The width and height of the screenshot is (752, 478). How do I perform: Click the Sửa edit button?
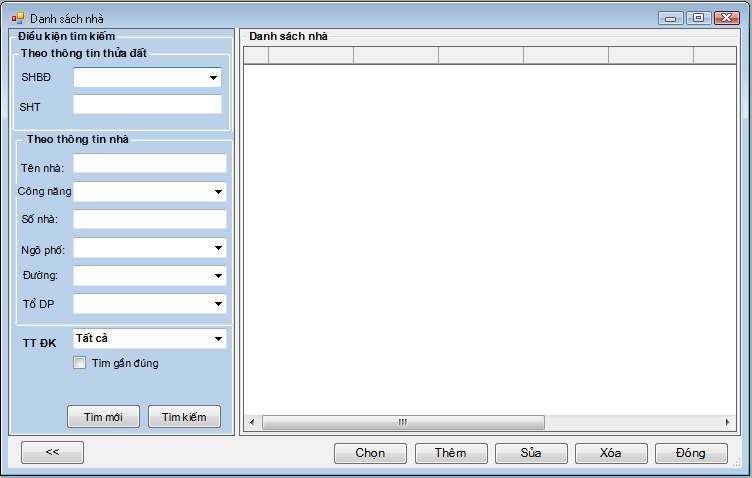[x=531, y=453]
